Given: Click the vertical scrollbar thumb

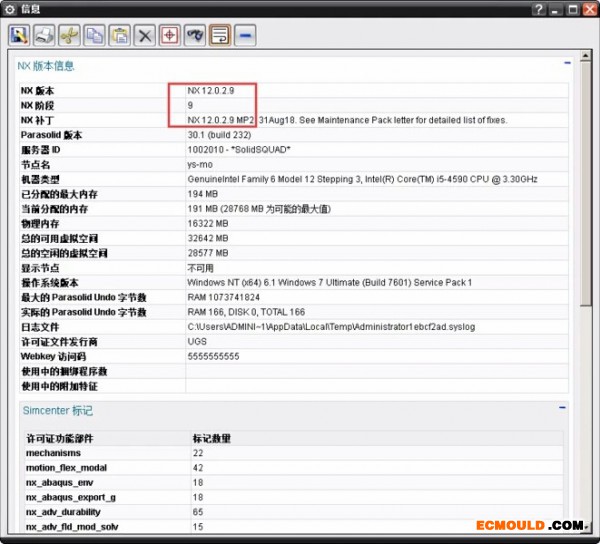Looking at the screenshot, I should 585,184.
